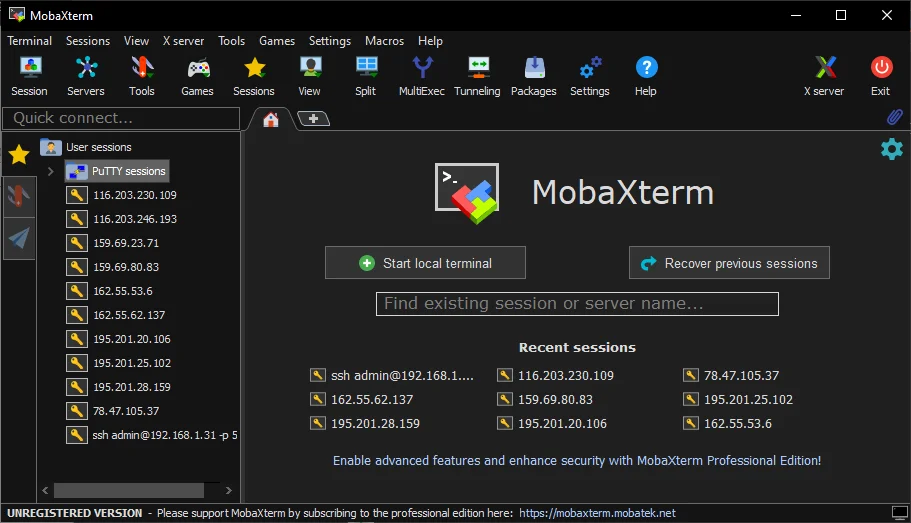The width and height of the screenshot is (911, 523).
Task: Expand the PuTTY sessions folder arrow
Action: (x=51, y=171)
